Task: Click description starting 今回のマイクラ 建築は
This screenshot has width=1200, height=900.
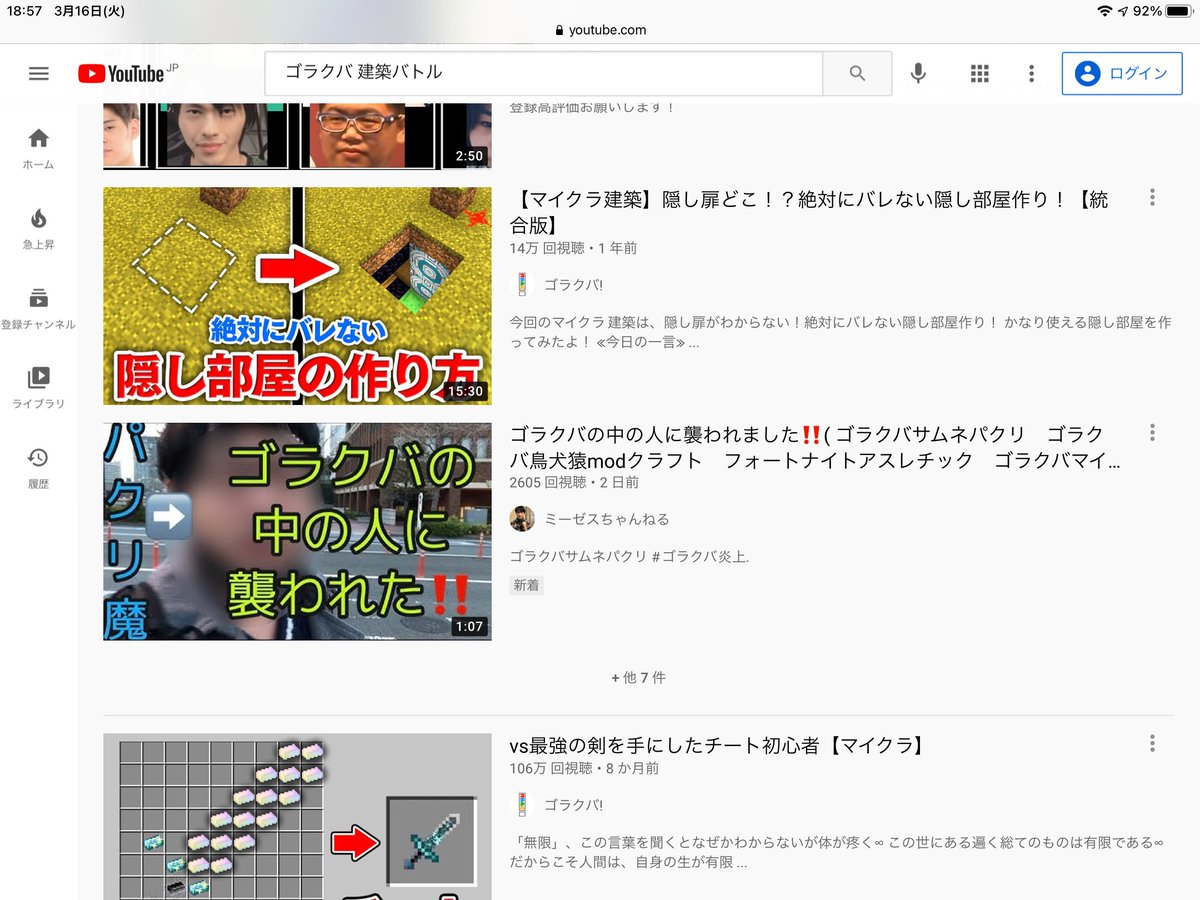Action: pyautogui.click(x=840, y=332)
